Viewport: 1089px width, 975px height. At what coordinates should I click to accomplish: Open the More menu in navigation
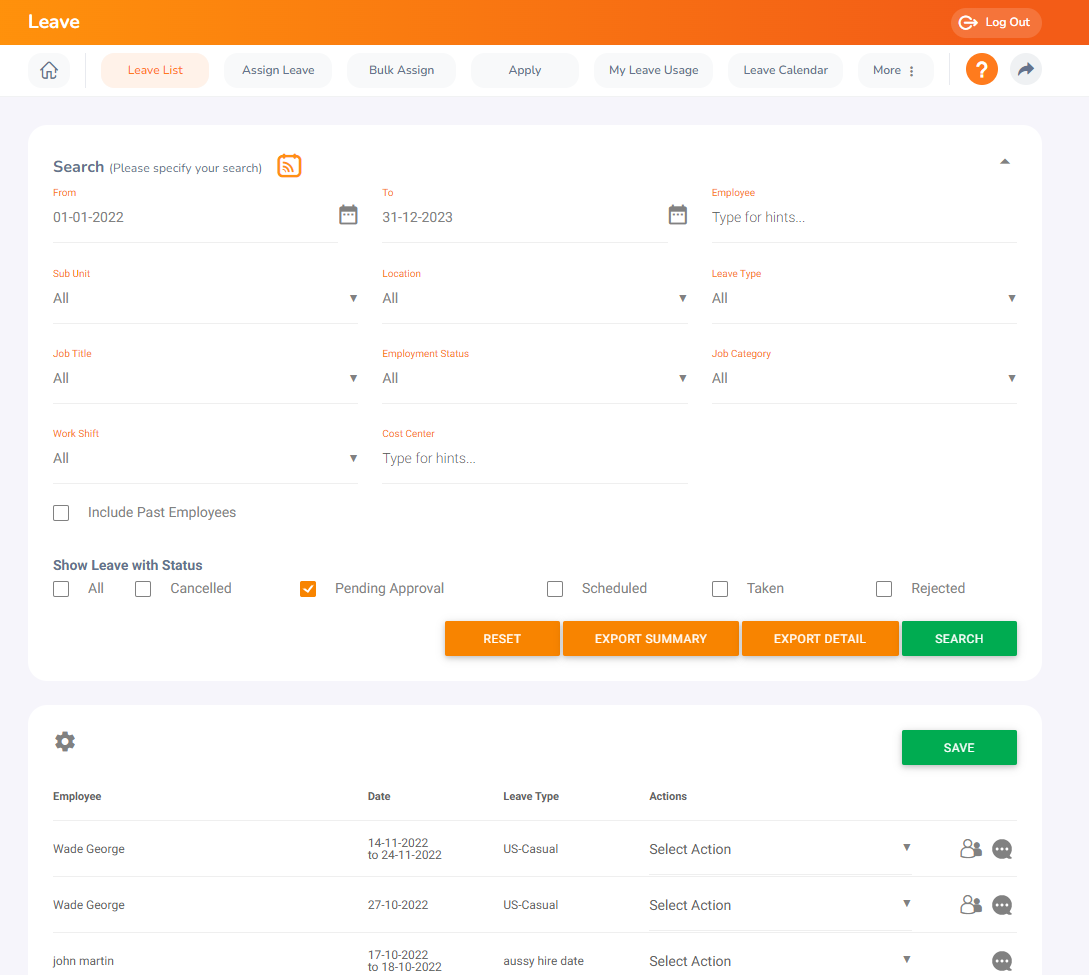coord(895,70)
